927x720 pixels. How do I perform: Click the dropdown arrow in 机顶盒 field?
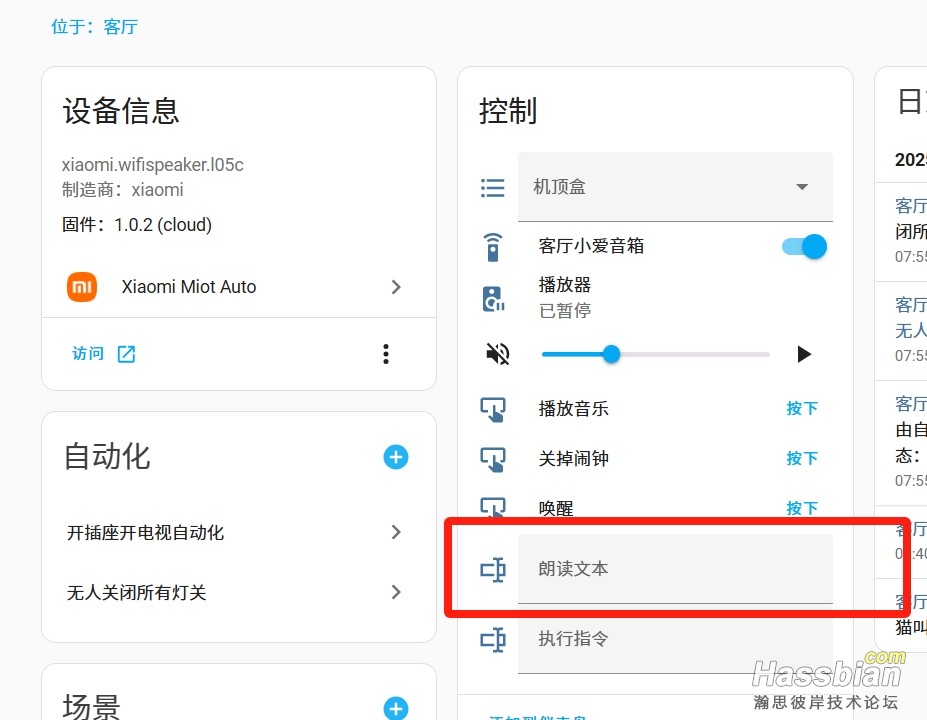802,187
